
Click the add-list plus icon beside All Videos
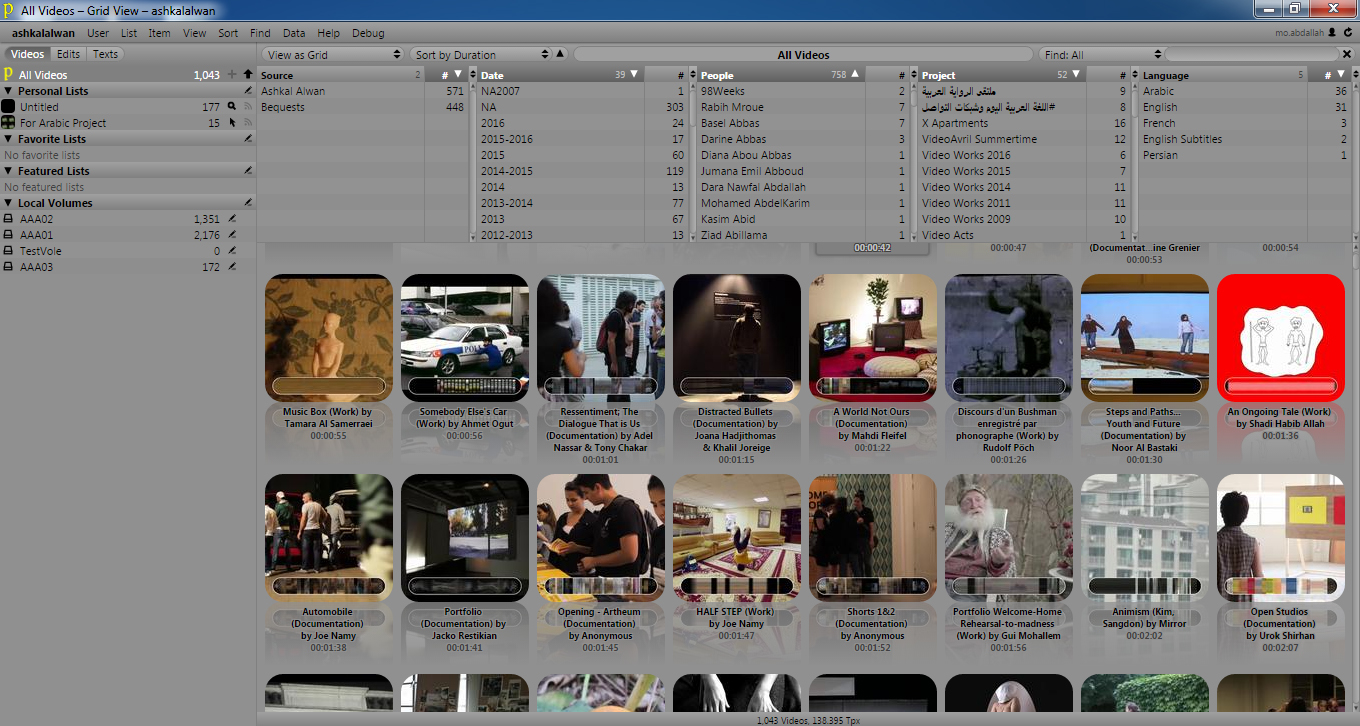pos(232,75)
